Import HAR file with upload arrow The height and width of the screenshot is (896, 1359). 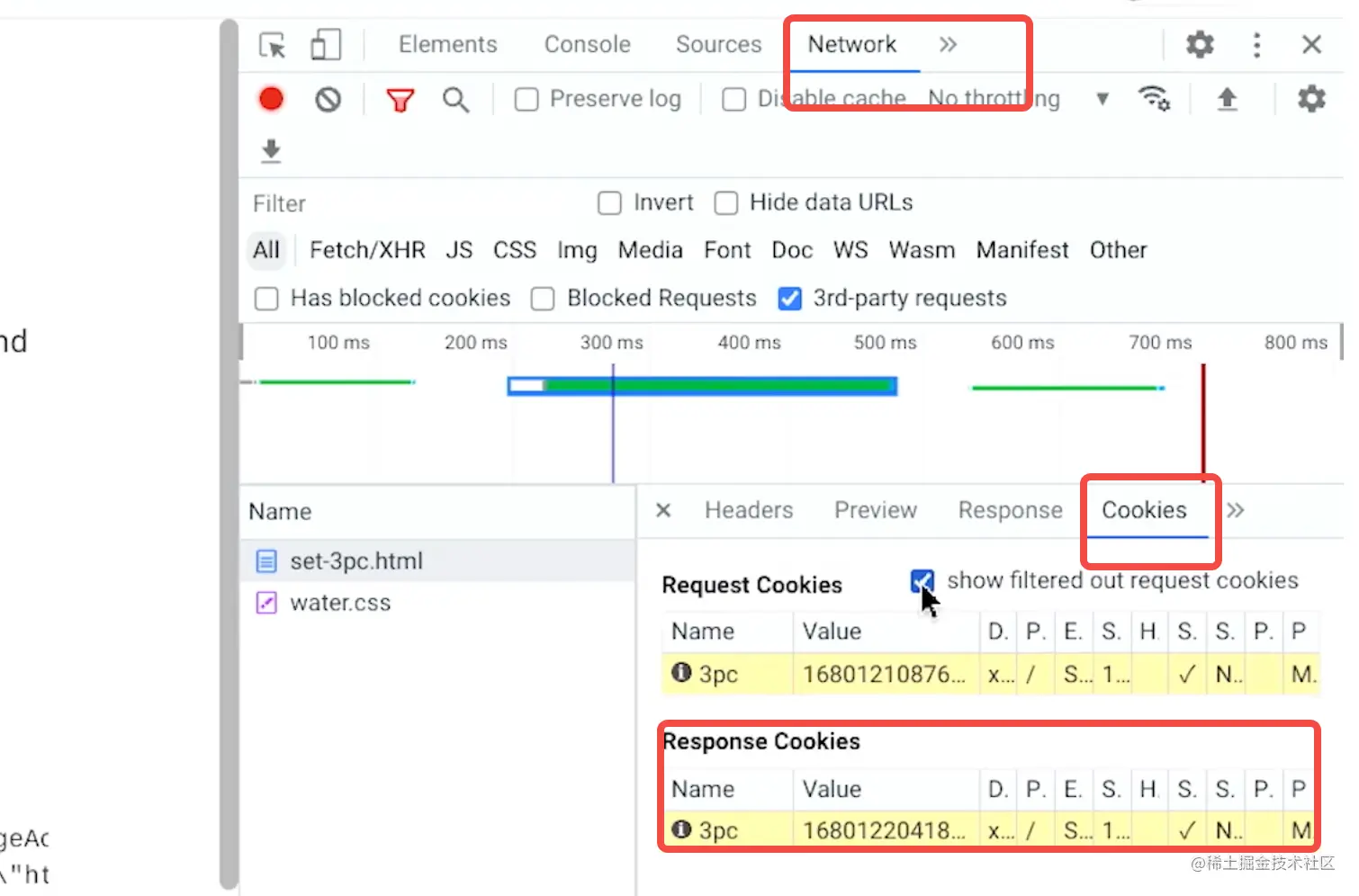point(1227,99)
